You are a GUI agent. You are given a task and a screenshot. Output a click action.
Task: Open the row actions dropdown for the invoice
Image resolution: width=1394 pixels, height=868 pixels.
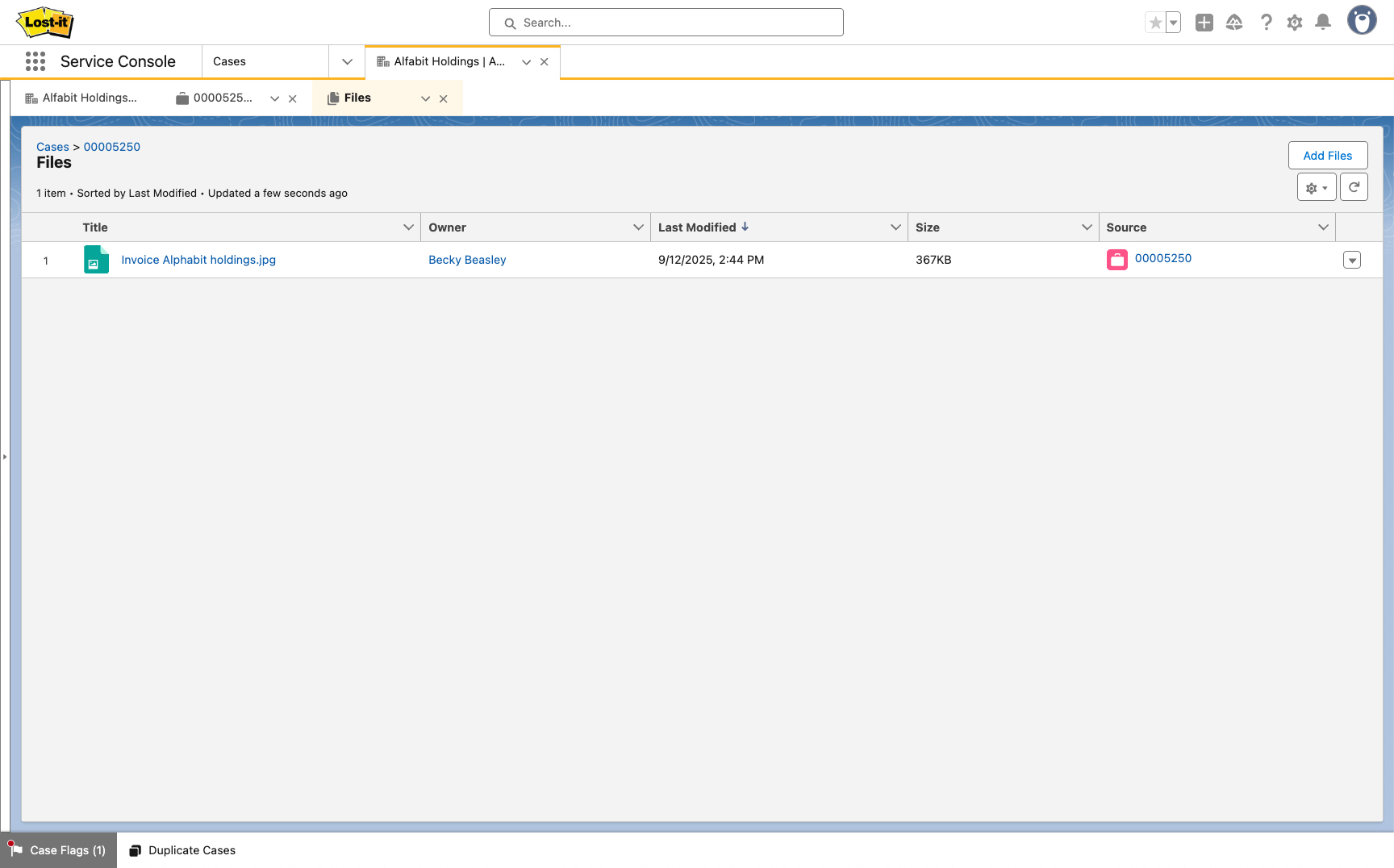(1352, 260)
